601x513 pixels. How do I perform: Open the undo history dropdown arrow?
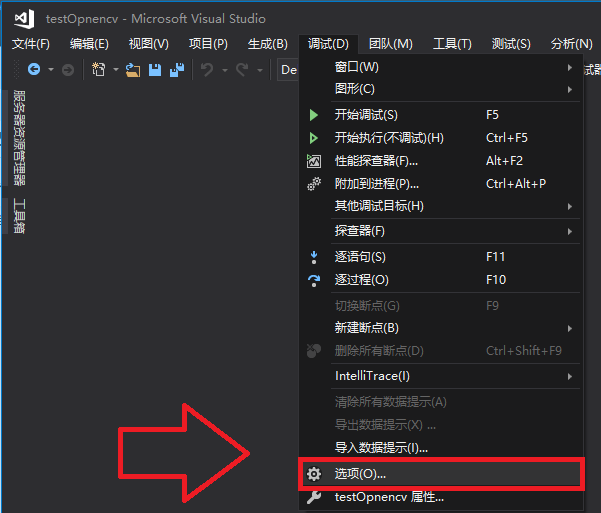pyautogui.click(x=225, y=70)
